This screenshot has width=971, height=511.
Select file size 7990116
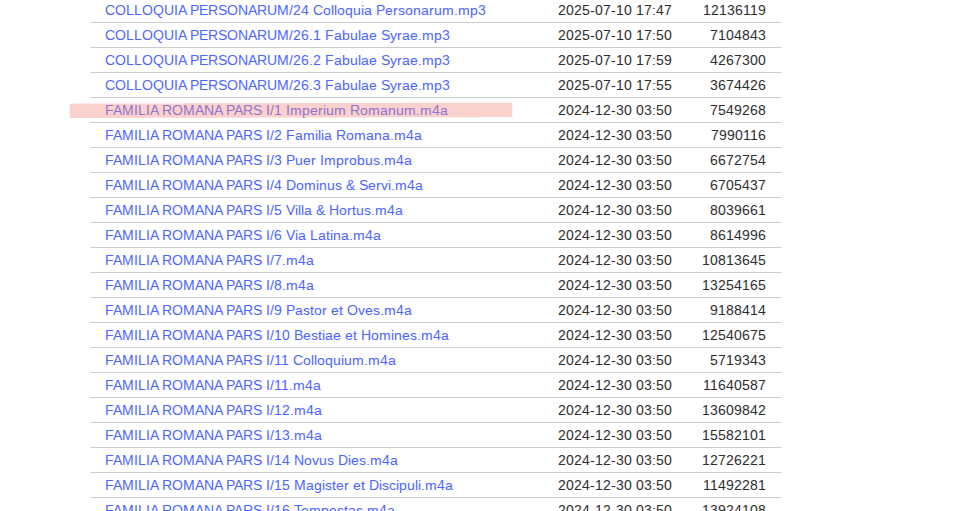pyautogui.click(x=738, y=136)
